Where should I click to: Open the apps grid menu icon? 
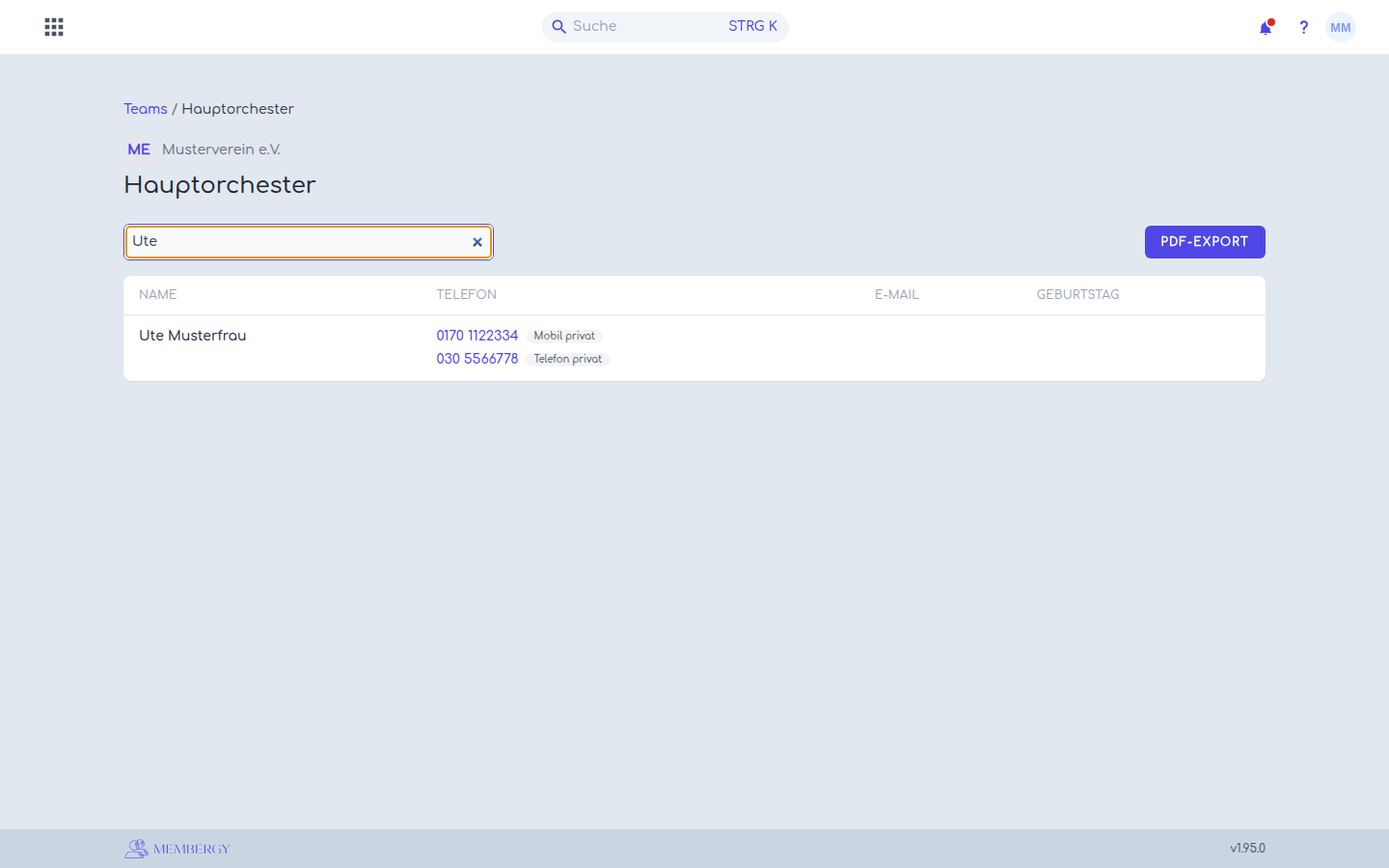pyautogui.click(x=54, y=27)
